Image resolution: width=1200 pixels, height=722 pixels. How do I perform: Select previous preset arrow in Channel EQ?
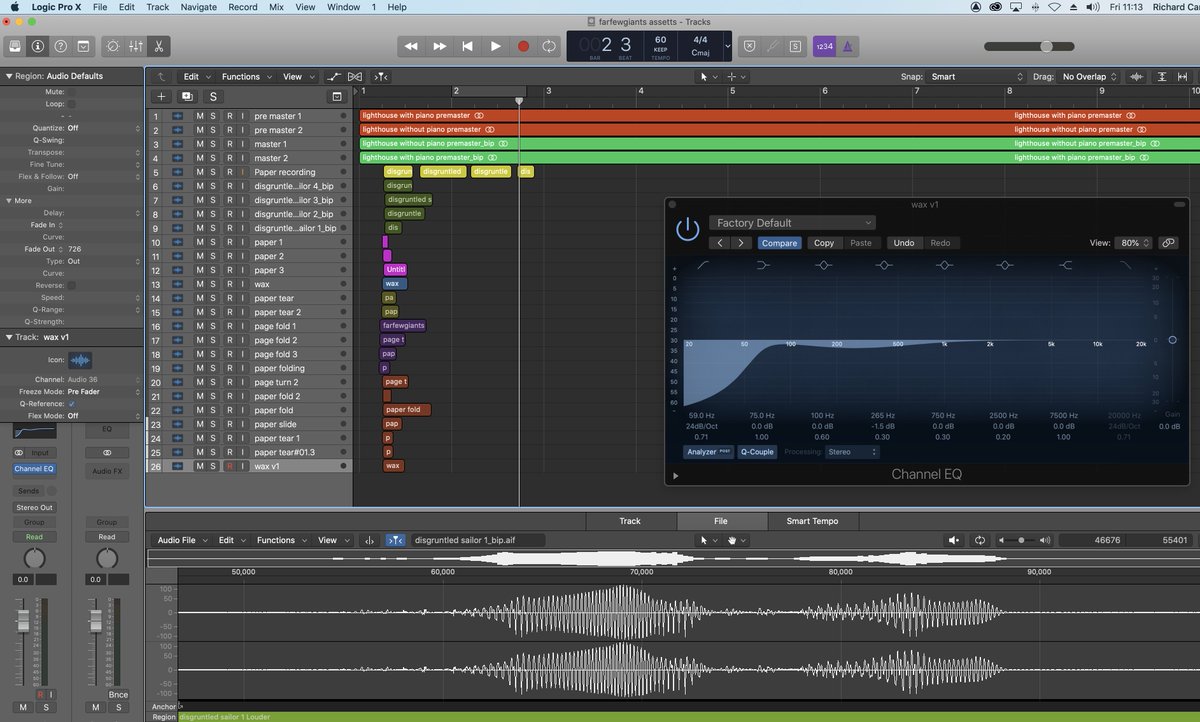pos(720,243)
